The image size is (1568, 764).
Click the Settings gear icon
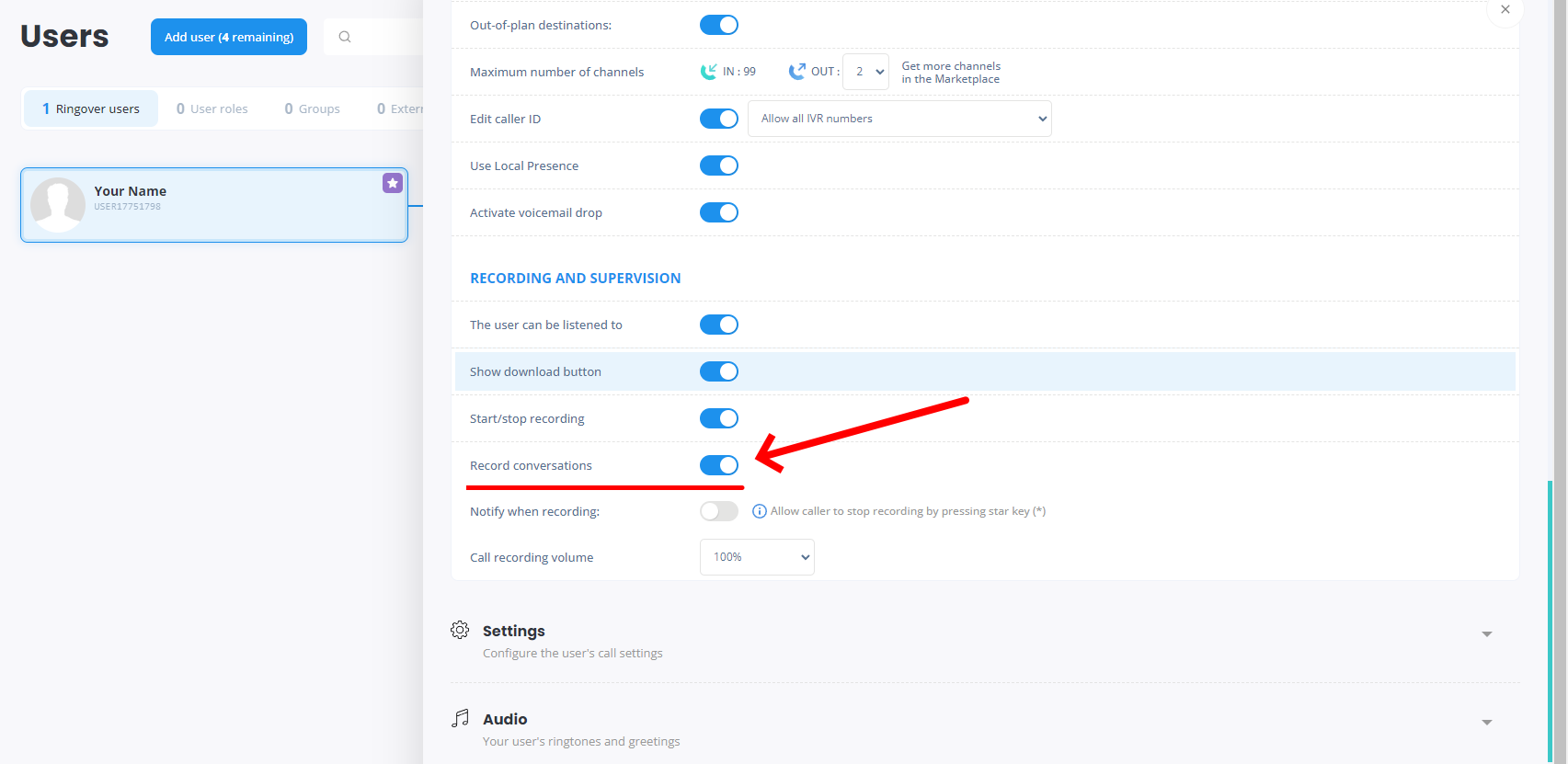click(x=460, y=630)
